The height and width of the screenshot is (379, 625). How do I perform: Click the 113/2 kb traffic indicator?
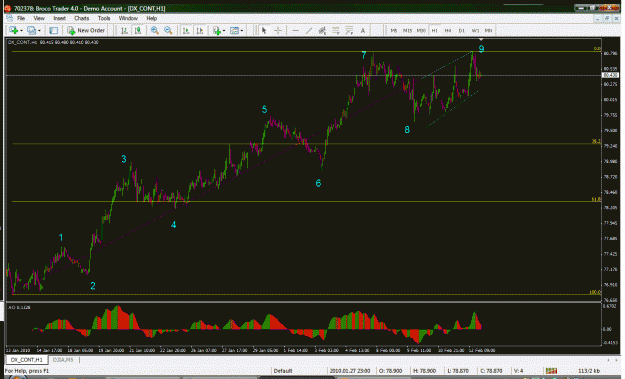(x=589, y=371)
